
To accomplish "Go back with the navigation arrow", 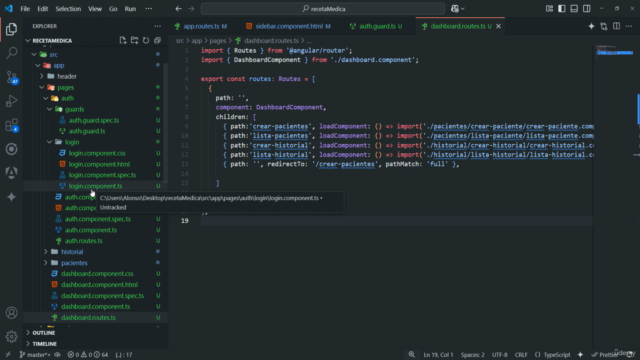I will 178,9.
